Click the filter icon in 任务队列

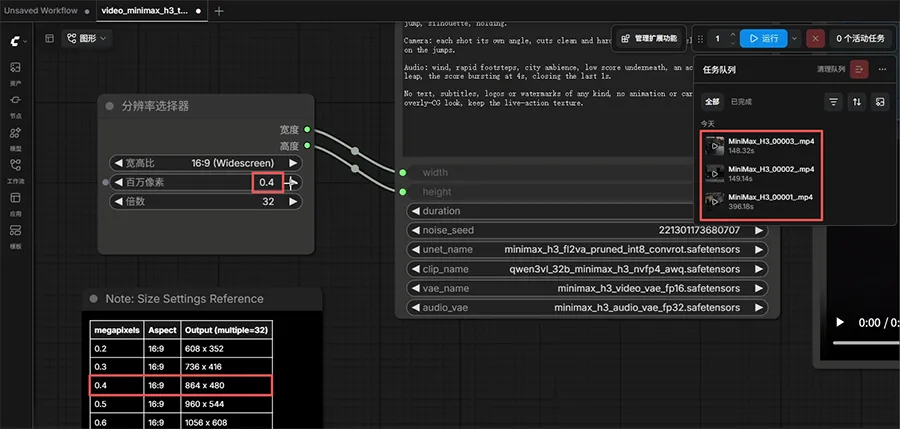pyautogui.click(x=833, y=102)
